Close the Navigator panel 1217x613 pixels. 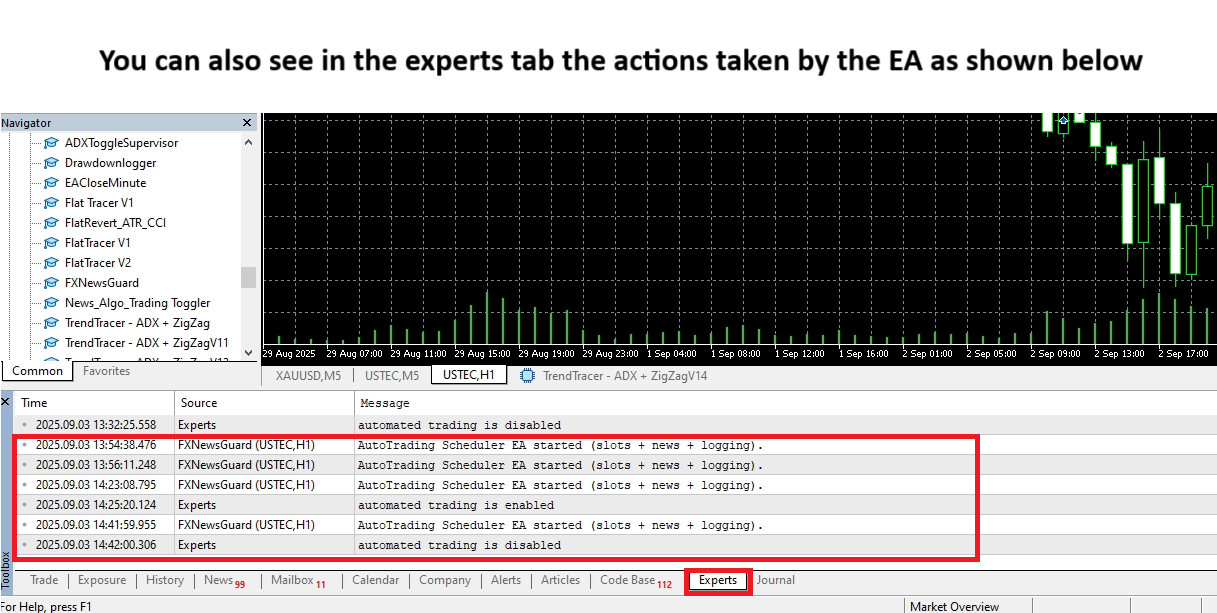tap(247, 123)
